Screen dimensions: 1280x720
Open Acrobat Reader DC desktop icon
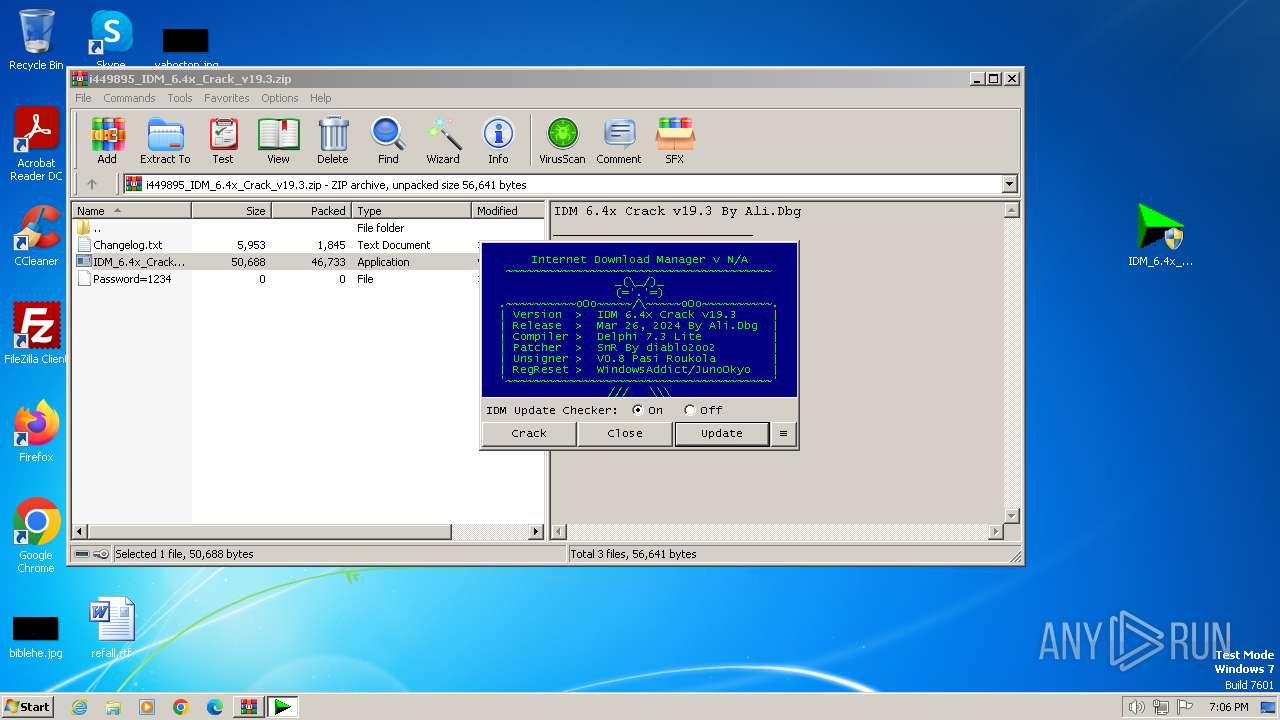(x=36, y=145)
